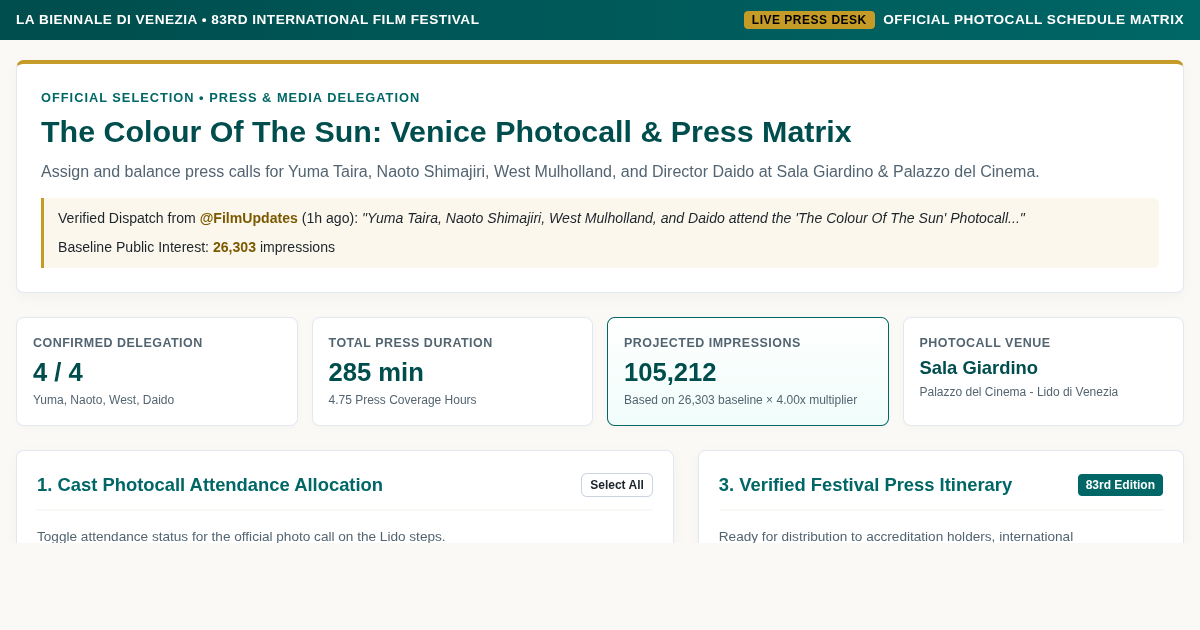Click the '285 min' duration value
Image resolution: width=1200 pixels, height=630 pixels.
pos(376,372)
